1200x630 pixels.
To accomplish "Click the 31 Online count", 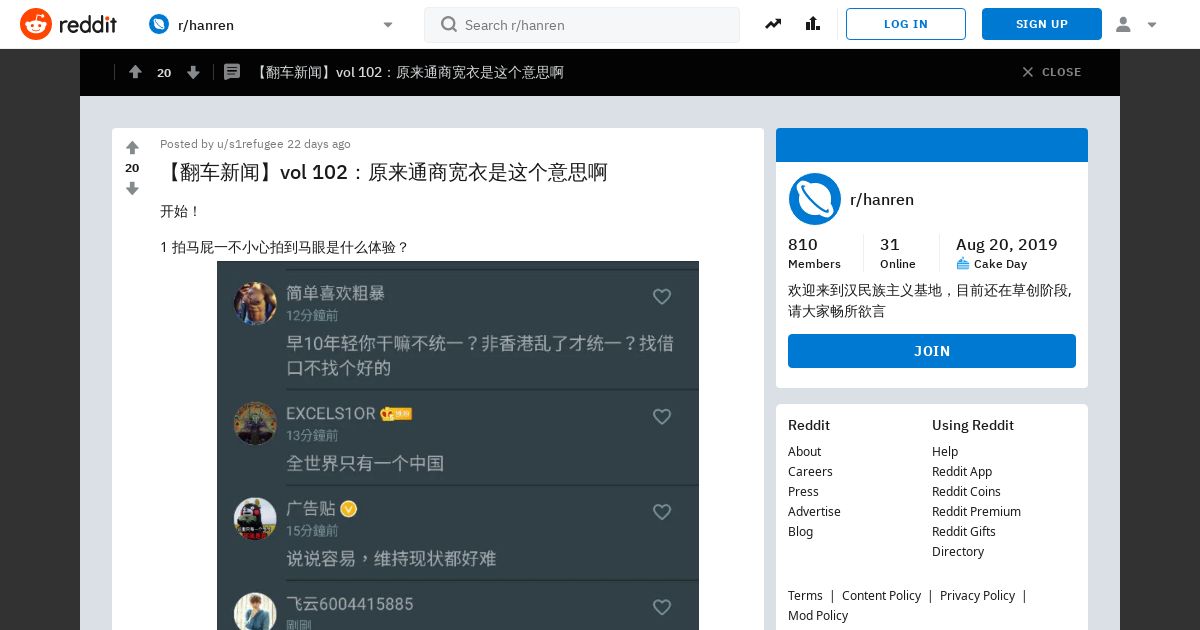I will [x=897, y=253].
